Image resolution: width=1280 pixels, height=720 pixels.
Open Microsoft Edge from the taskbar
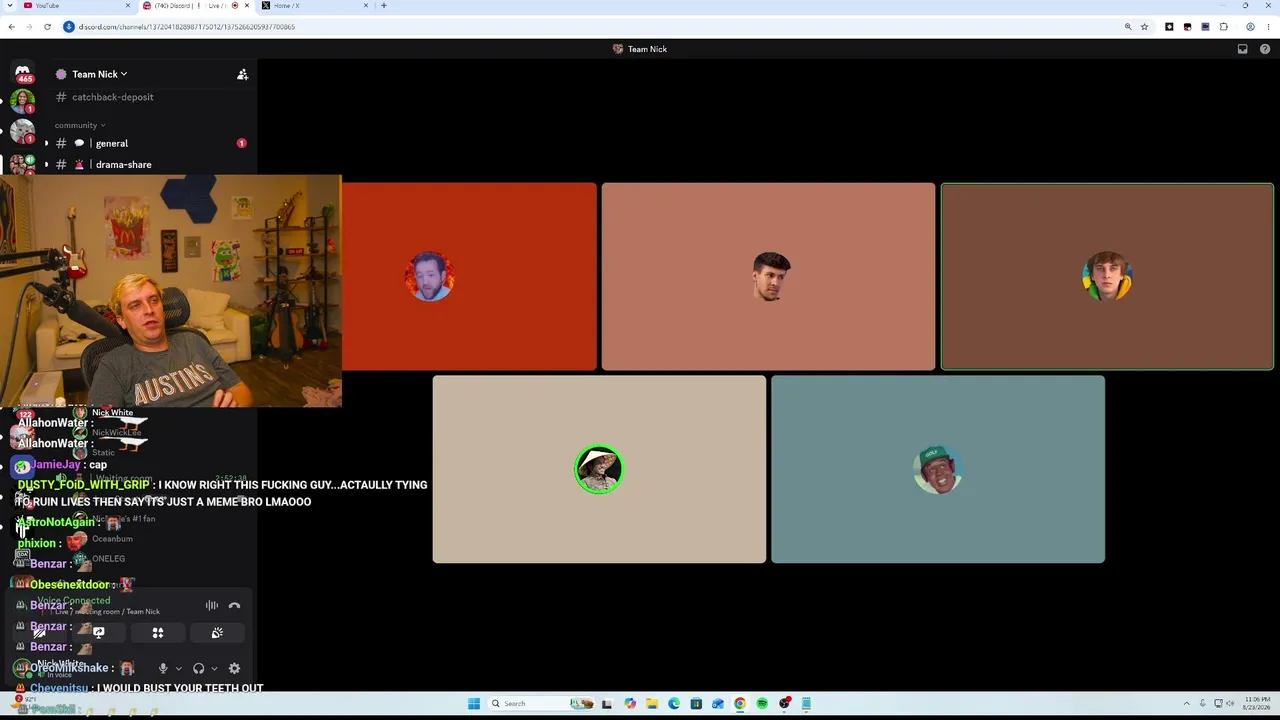pyautogui.click(x=674, y=704)
